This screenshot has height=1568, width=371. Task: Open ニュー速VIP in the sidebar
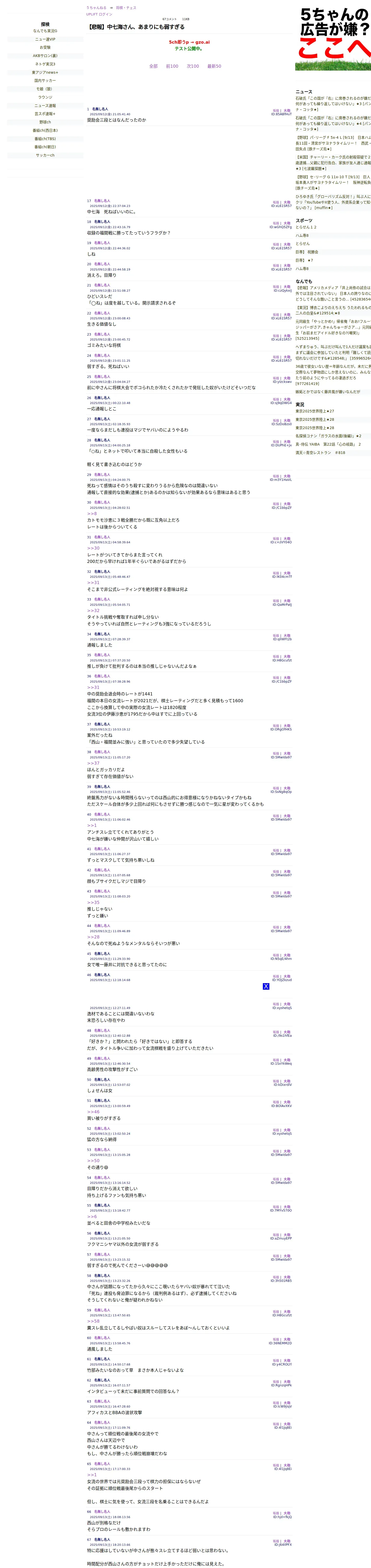[45, 39]
